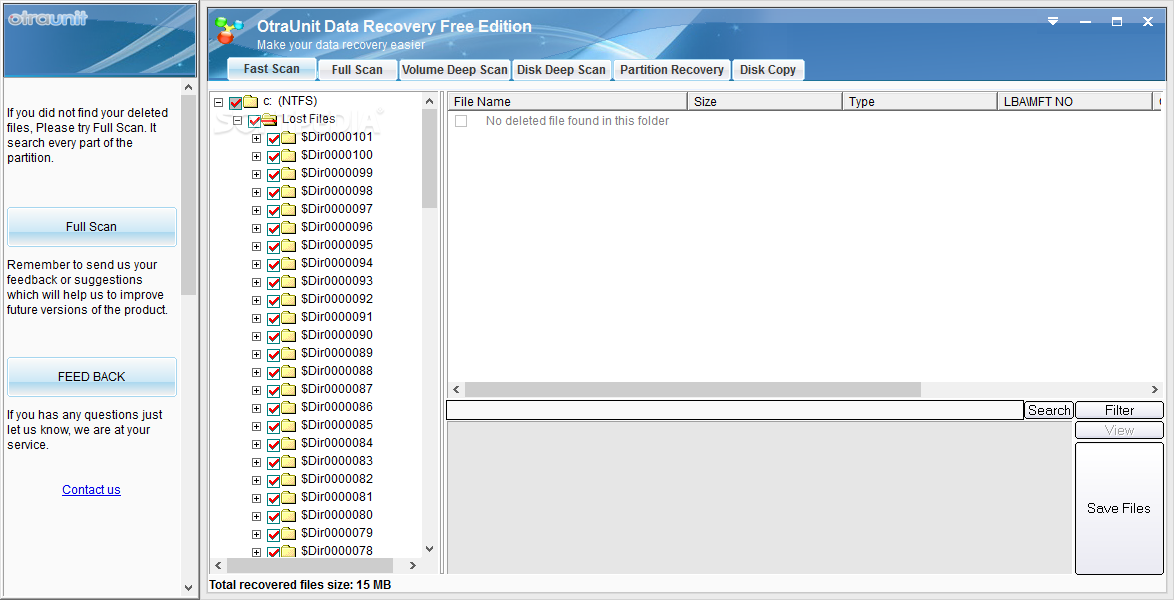
Task: Uncheck the Lost Files checkbox
Action: point(255,121)
